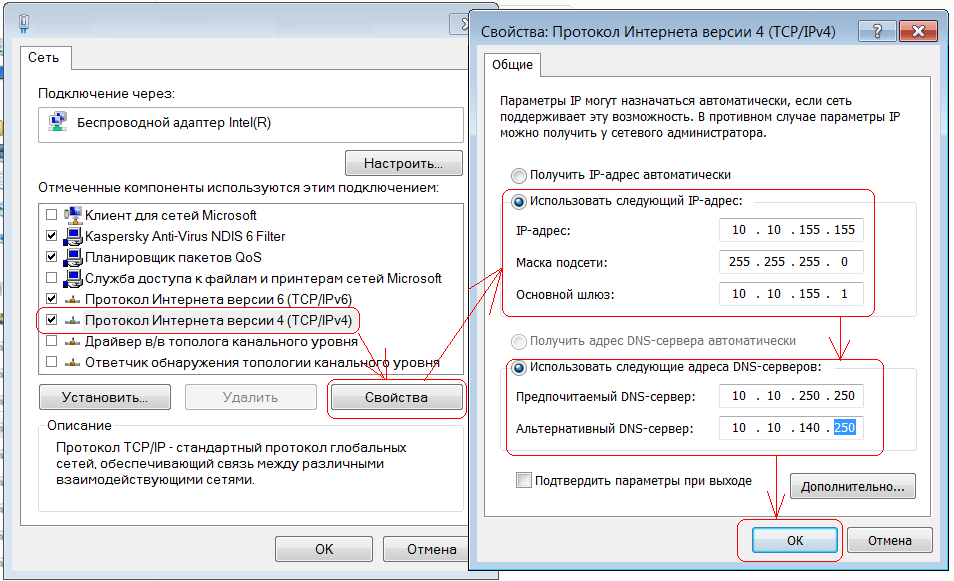
Task: Confirm IPv4 settings with OK
Action: tap(795, 540)
